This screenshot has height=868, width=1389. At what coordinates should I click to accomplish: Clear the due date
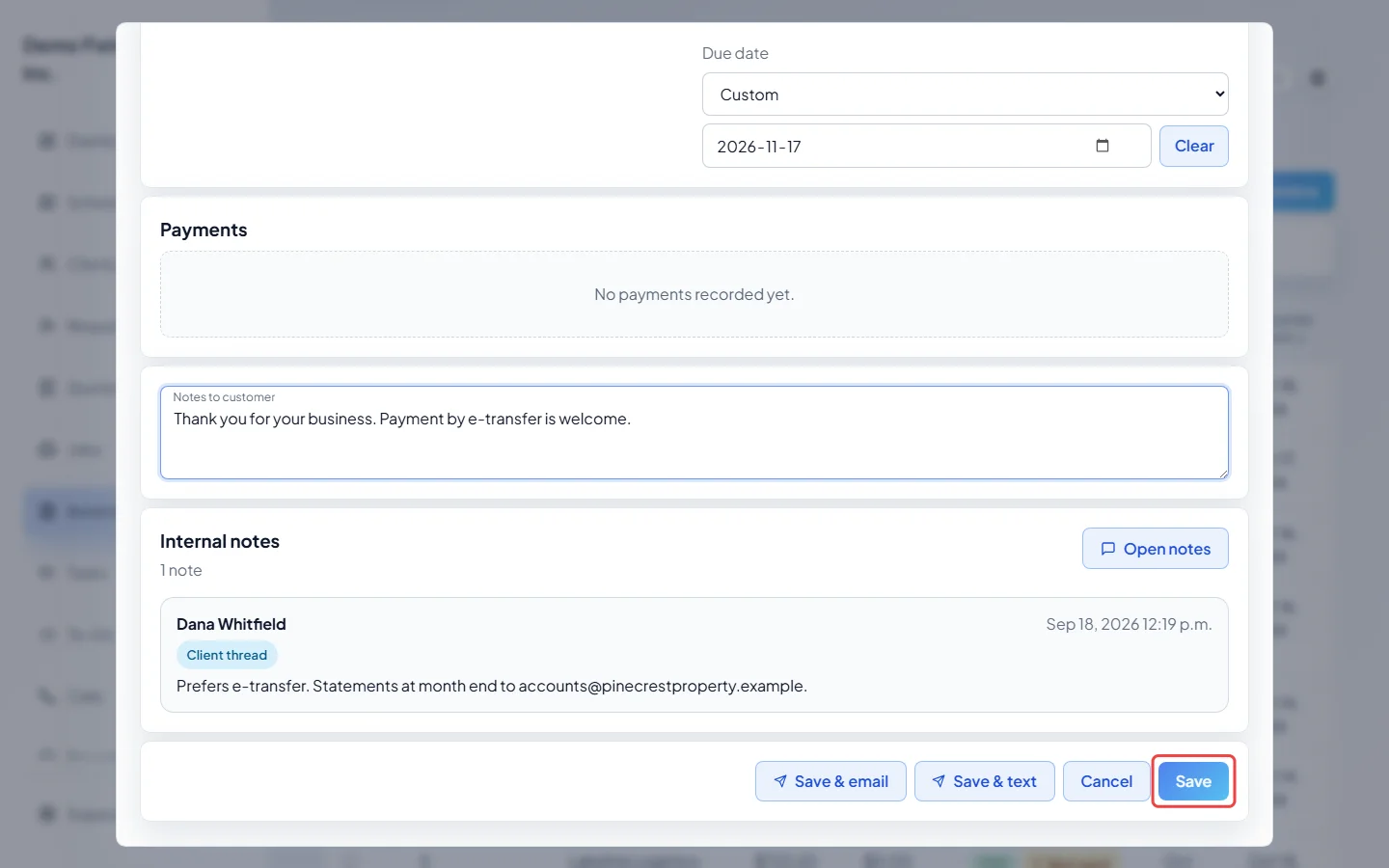click(x=1193, y=146)
